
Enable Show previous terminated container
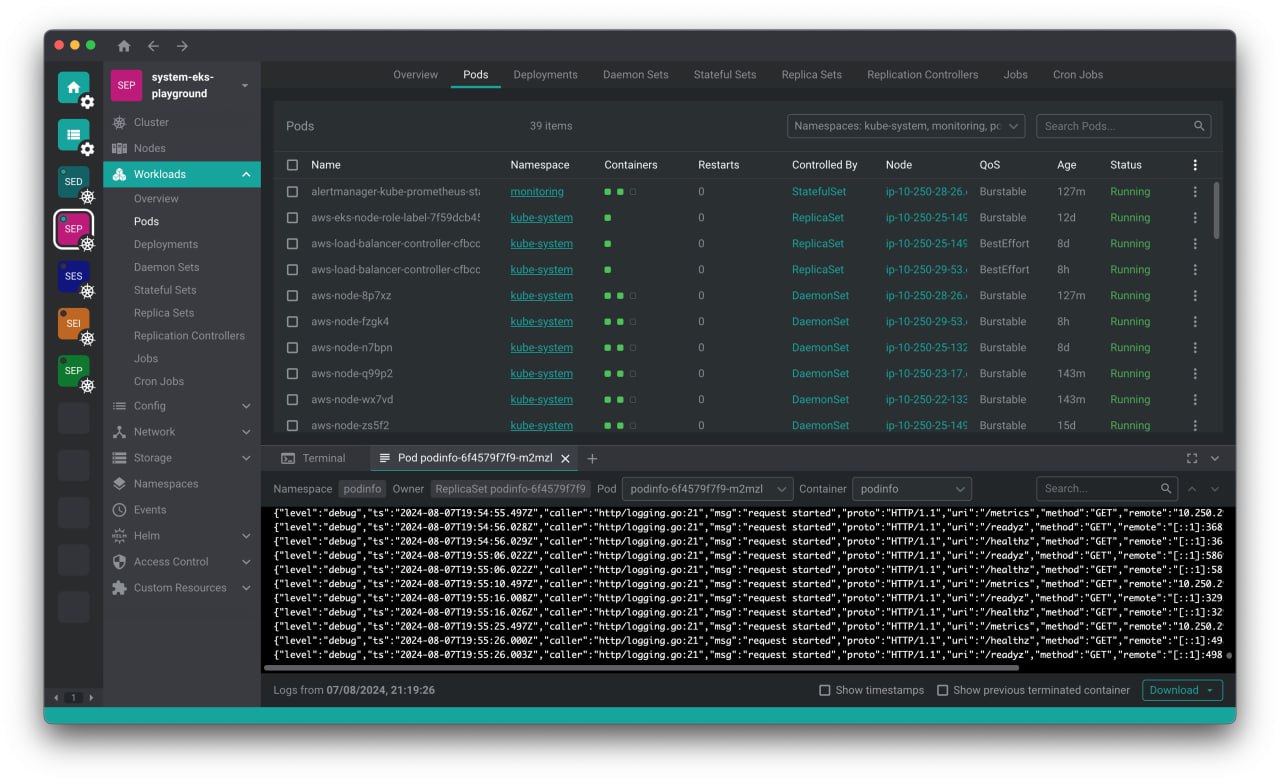(942, 690)
